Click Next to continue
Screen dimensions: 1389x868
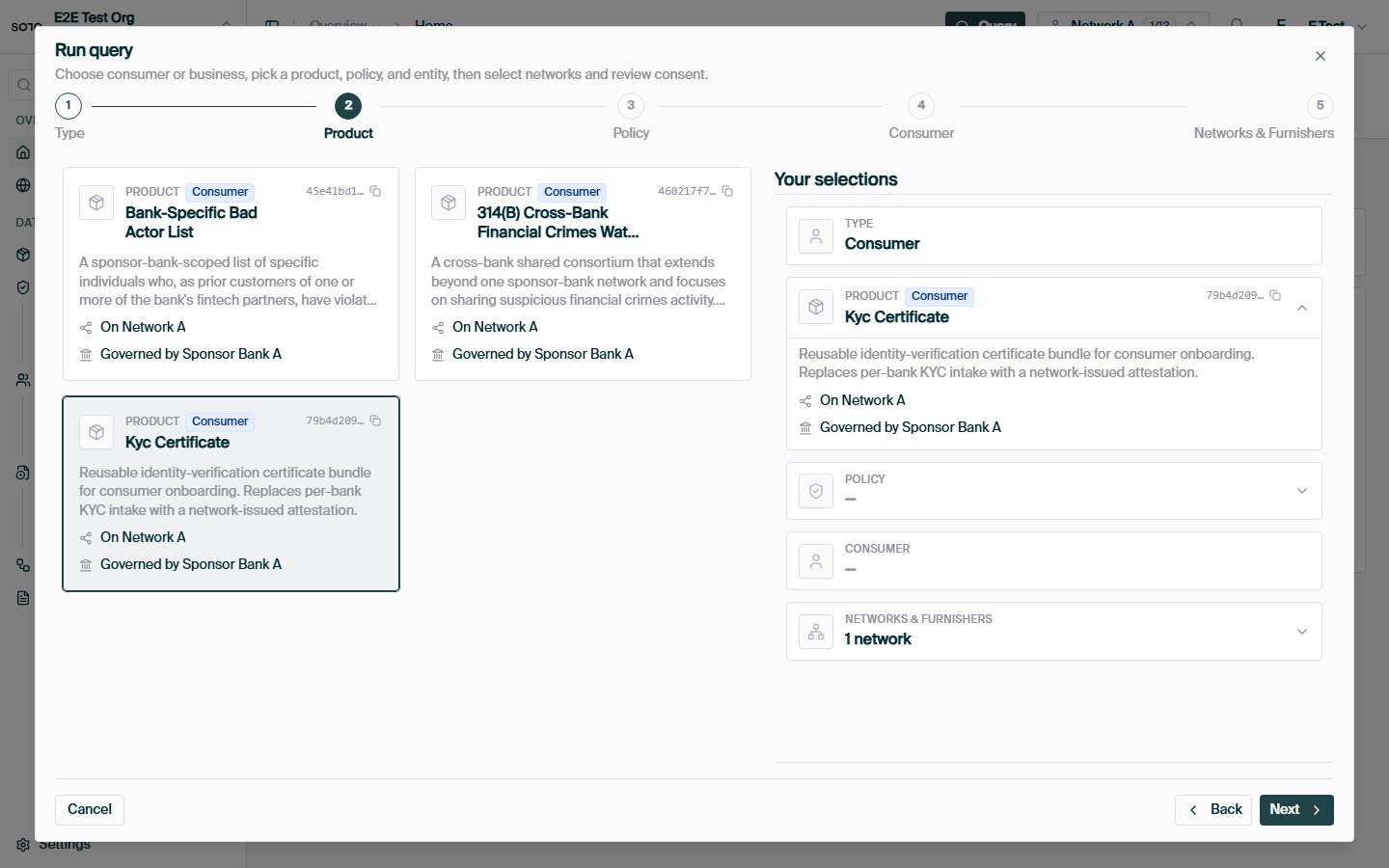(1296, 809)
